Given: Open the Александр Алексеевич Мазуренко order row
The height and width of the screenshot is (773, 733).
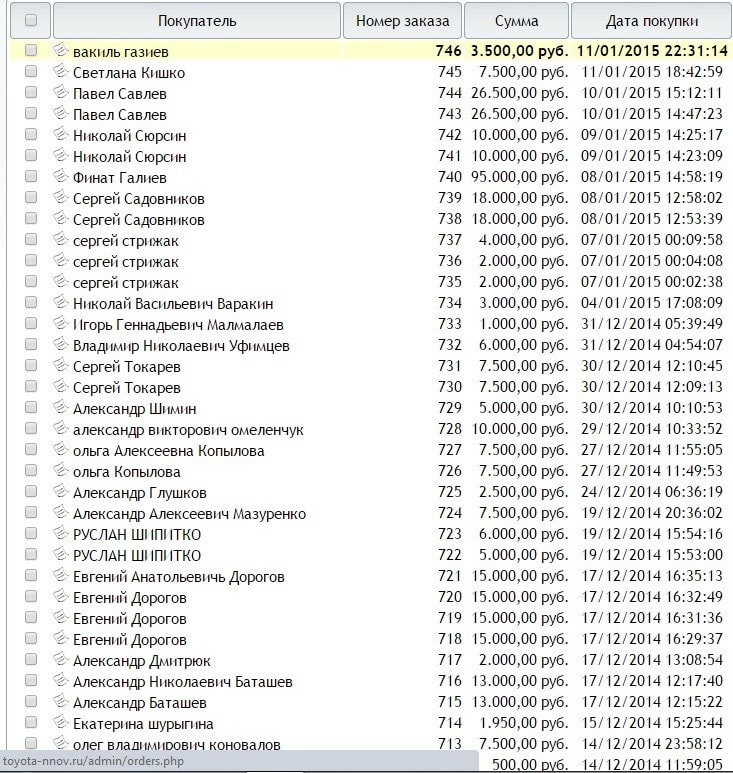Looking at the screenshot, I should [x=189, y=514].
